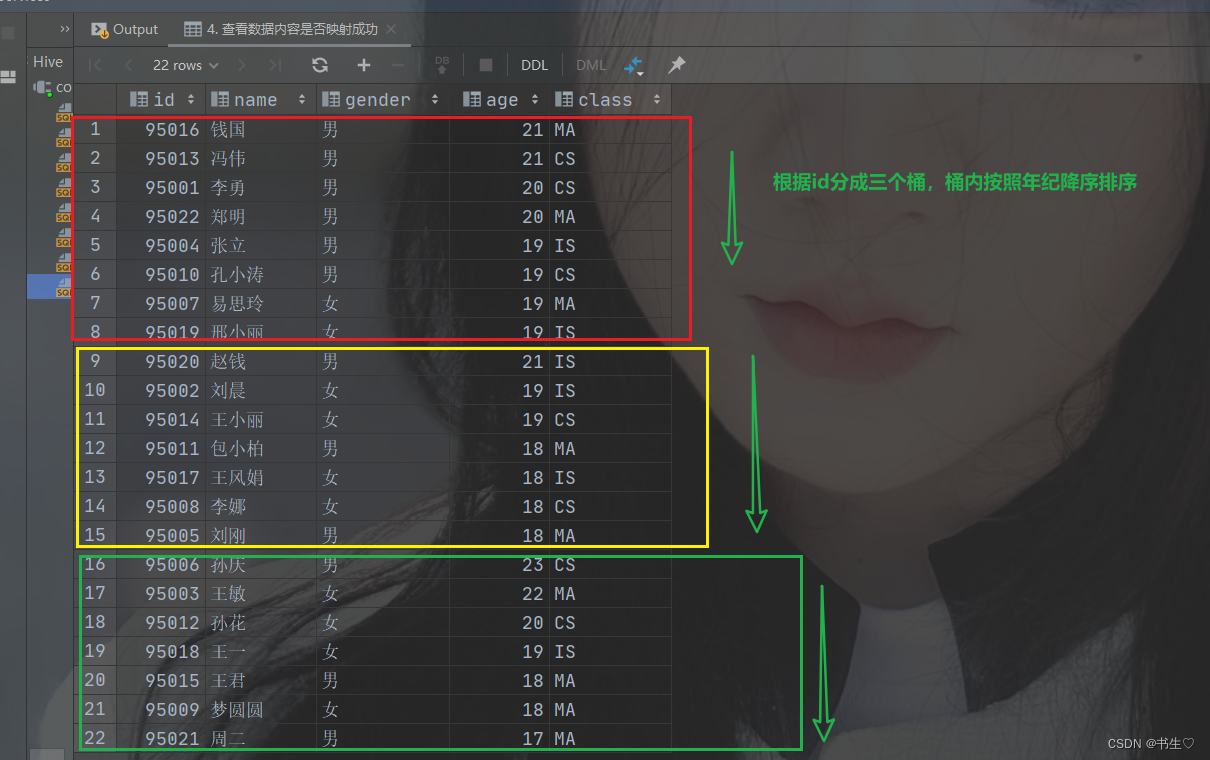Click the id cell 95022
1210x760 pixels.
[161, 216]
